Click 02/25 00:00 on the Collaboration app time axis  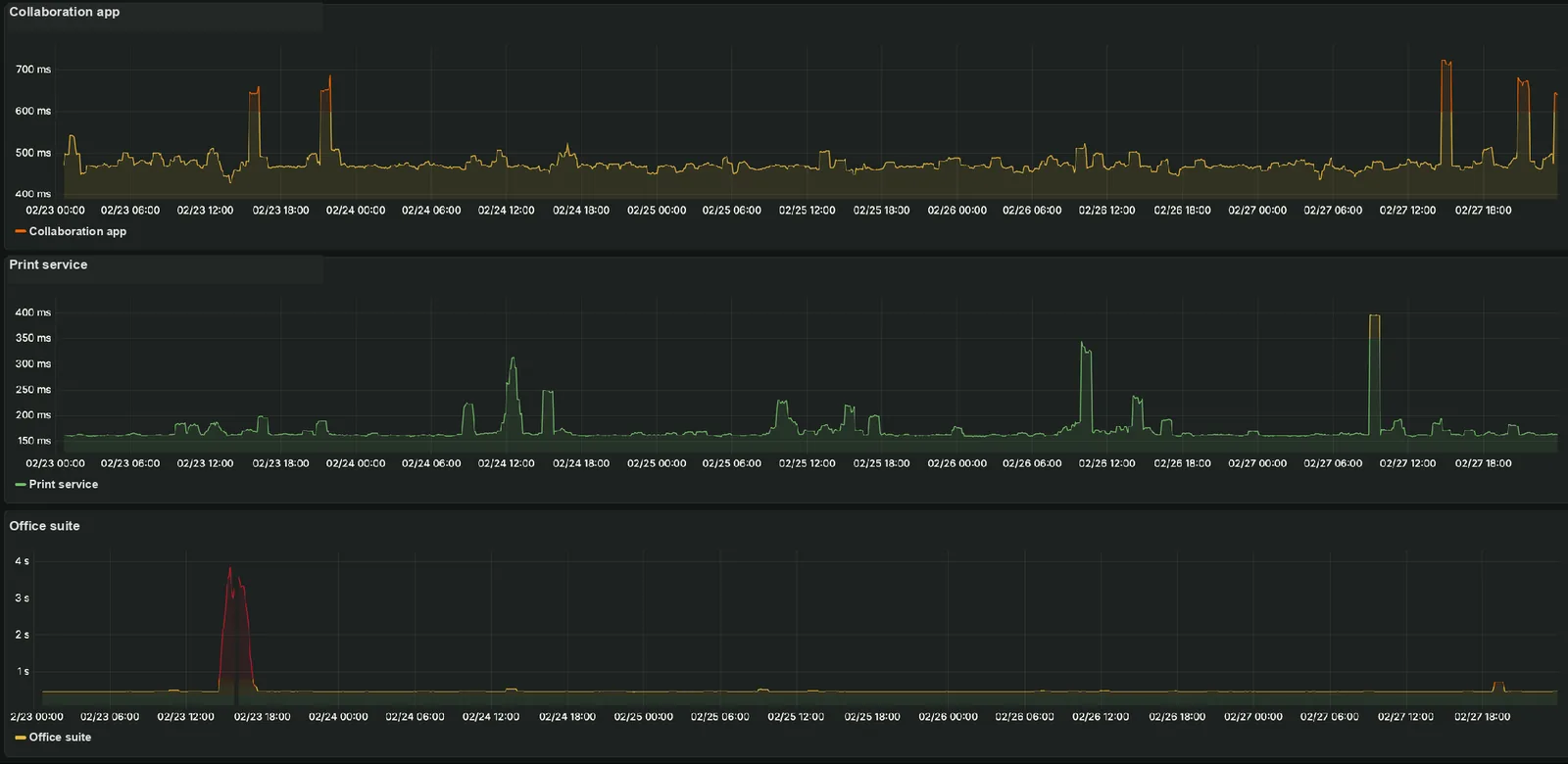(657, 211)
